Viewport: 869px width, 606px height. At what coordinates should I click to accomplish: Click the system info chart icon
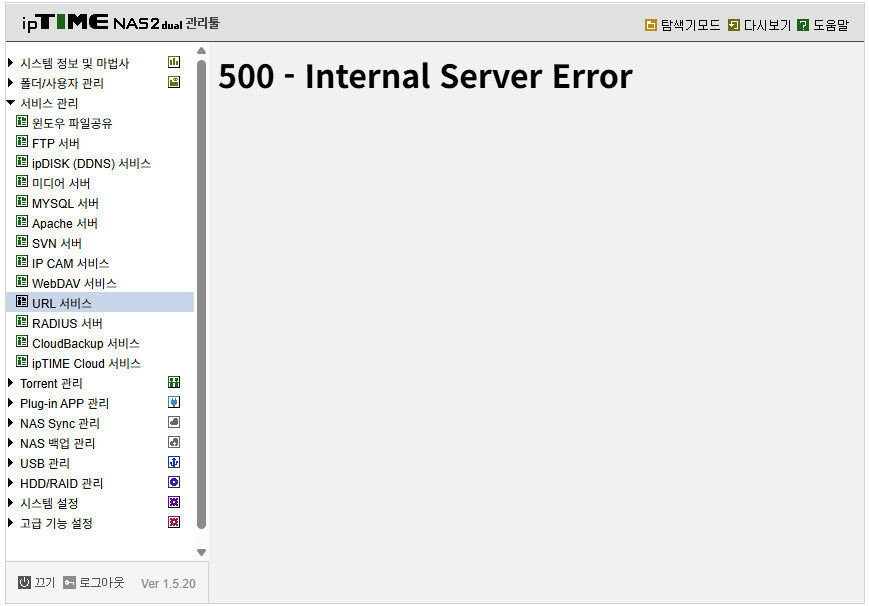174,62
